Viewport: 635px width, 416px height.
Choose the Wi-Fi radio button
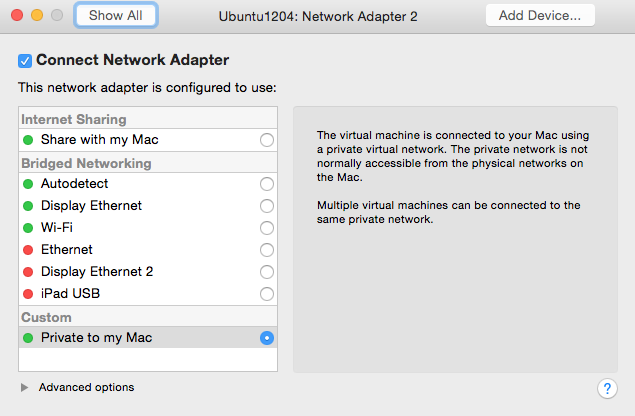(266, 228)
